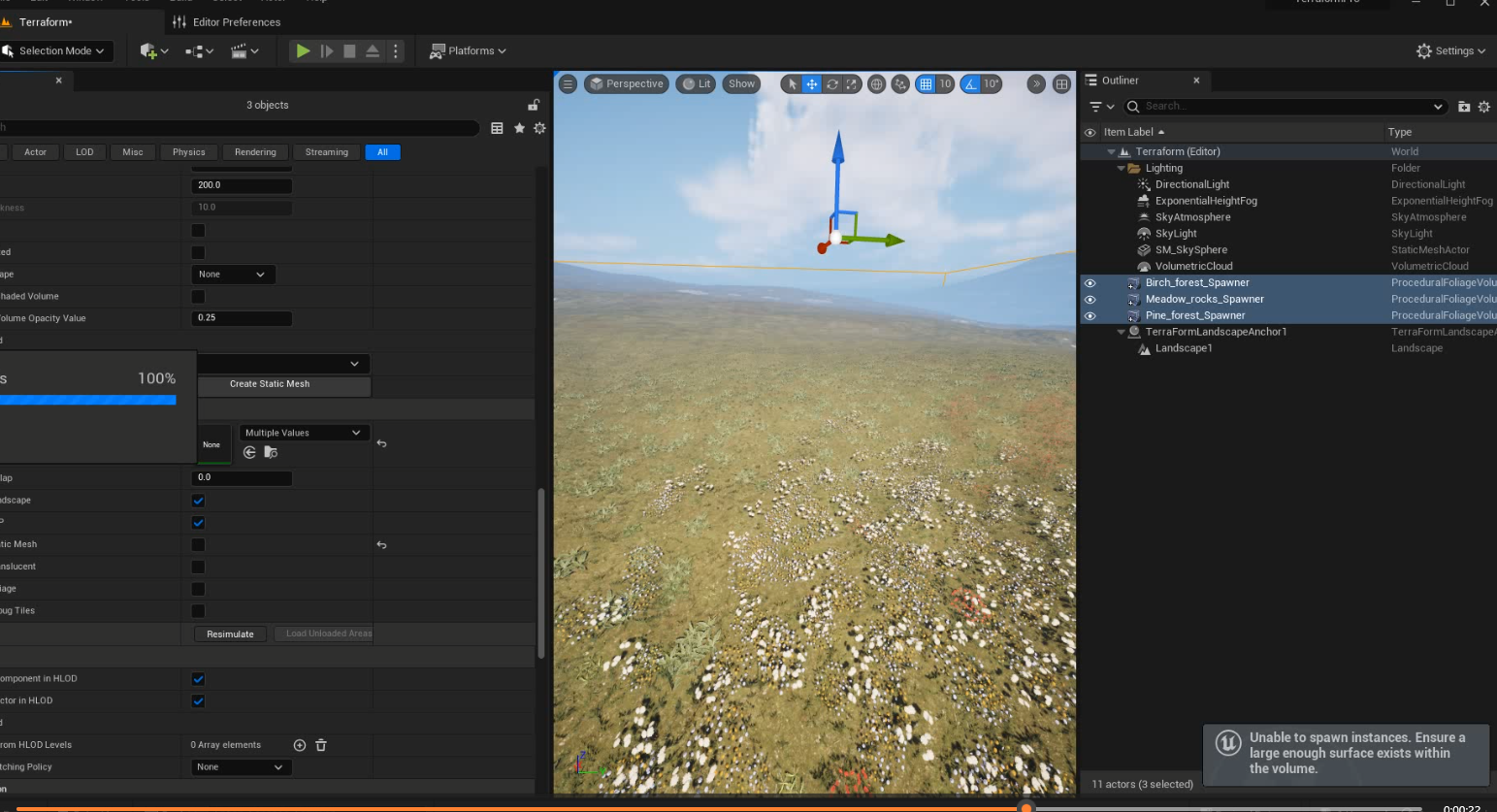
Task: Toggle grid snapping icon
Action: tap(926, 84)
